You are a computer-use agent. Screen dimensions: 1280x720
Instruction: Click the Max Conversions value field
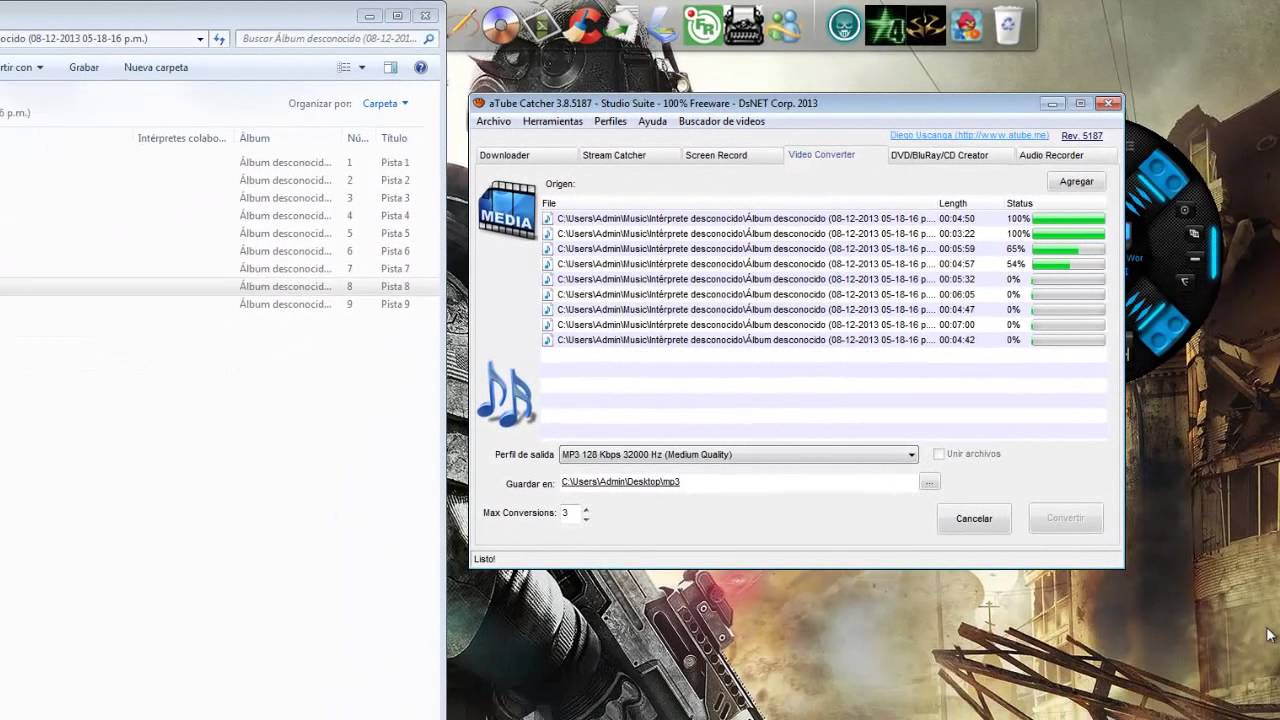569,513
